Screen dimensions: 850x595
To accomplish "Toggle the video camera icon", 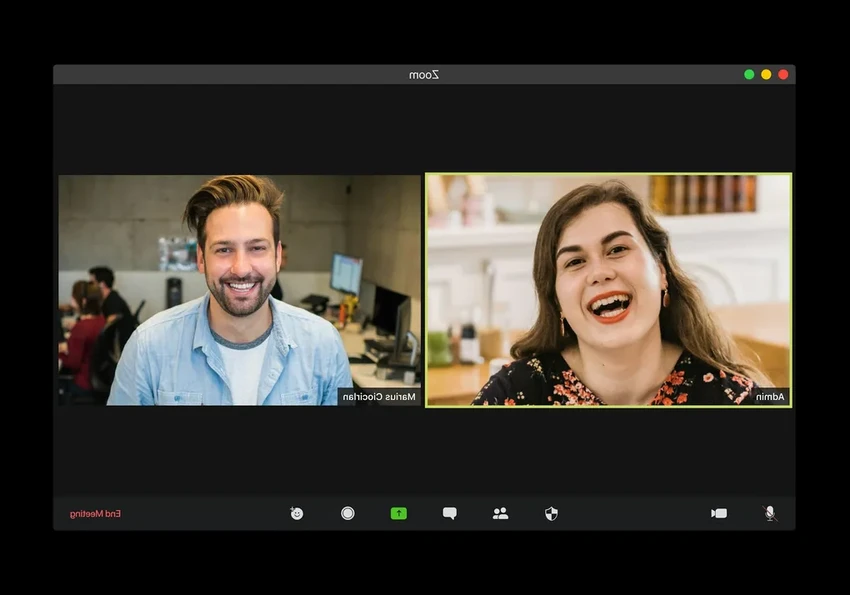I will pos(719,513).
